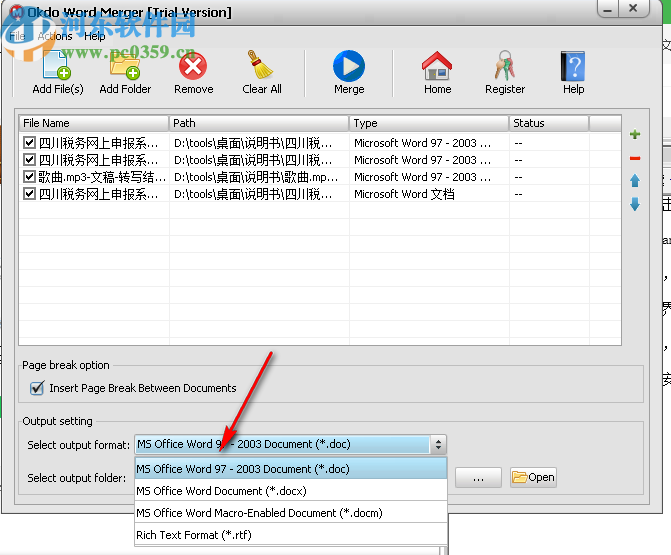Expand the Select output format combo box
Image resolution: width=671 pixels, height=555 pixels.
pos(438,445)
